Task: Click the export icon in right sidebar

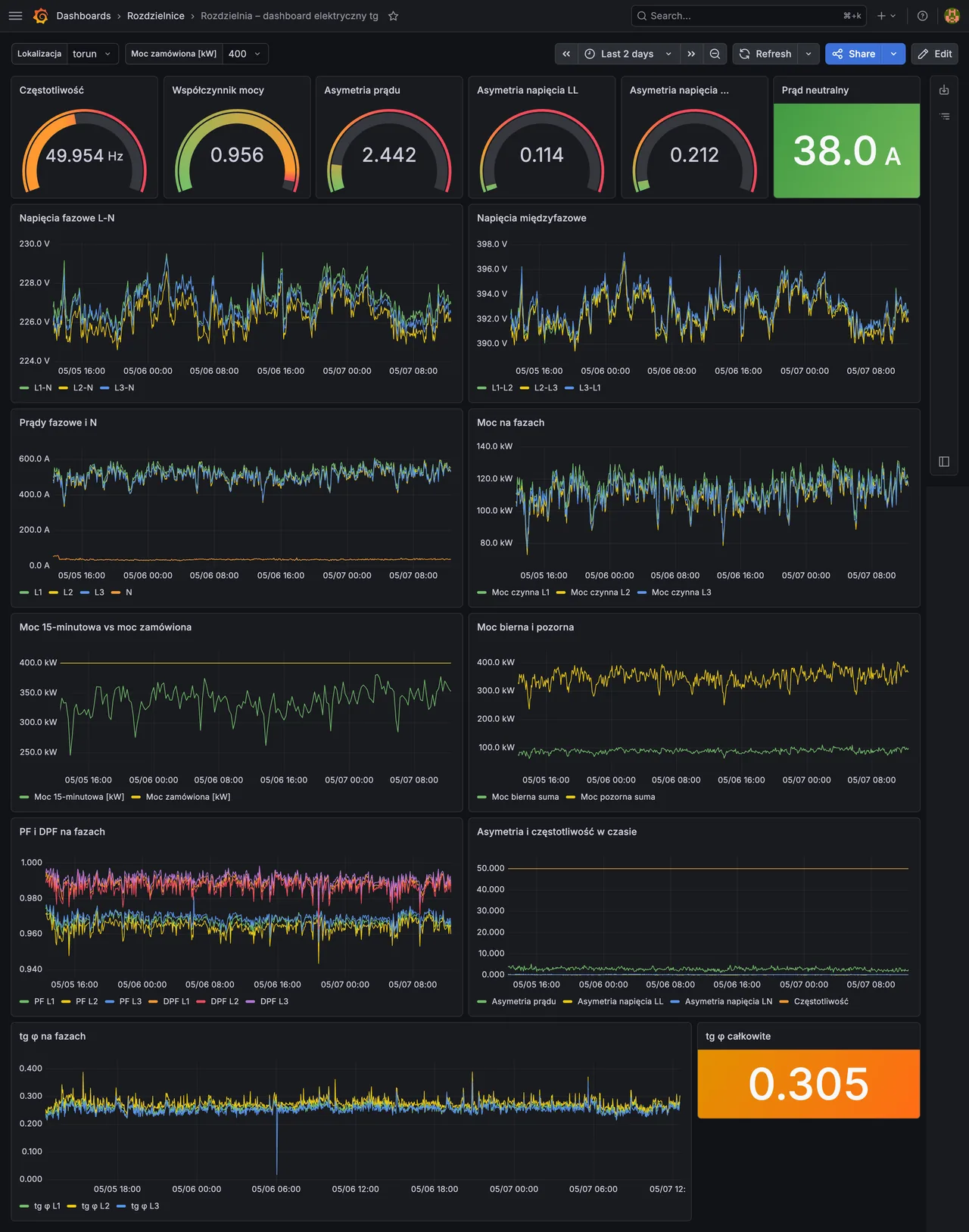Action: (944, 90)
